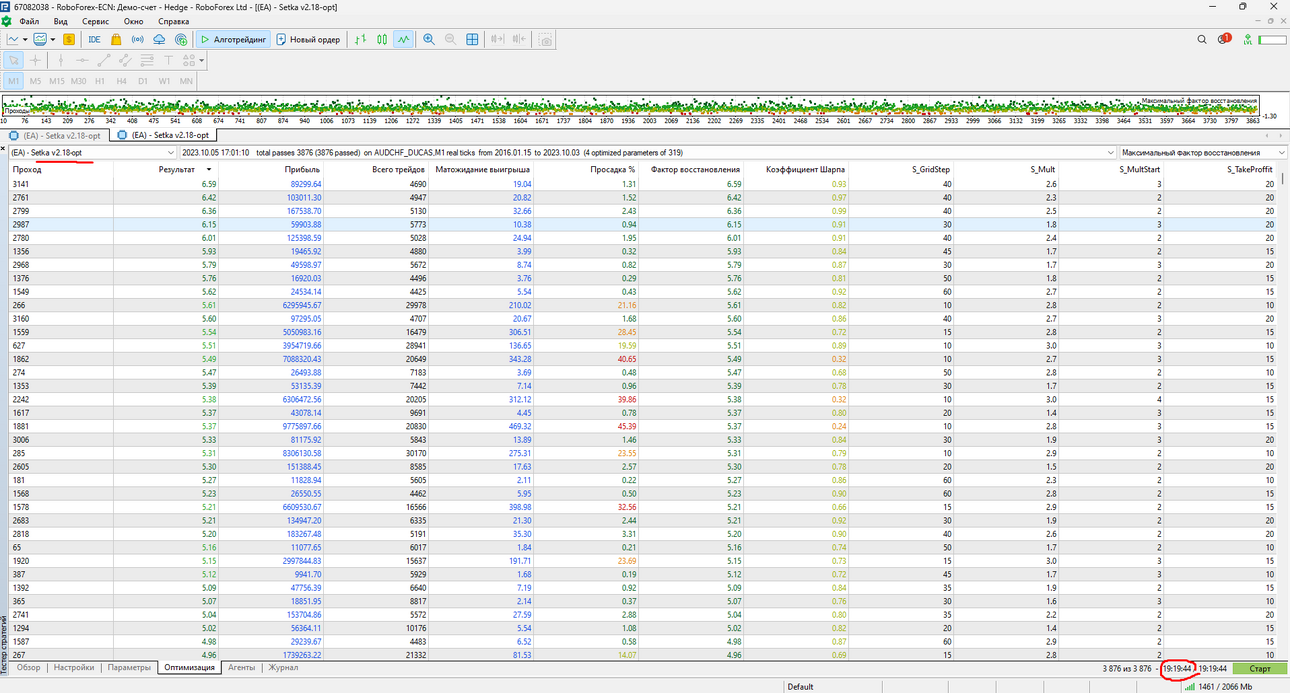
Task: Select the H4 timeframe
Action: tap(121, 81)
